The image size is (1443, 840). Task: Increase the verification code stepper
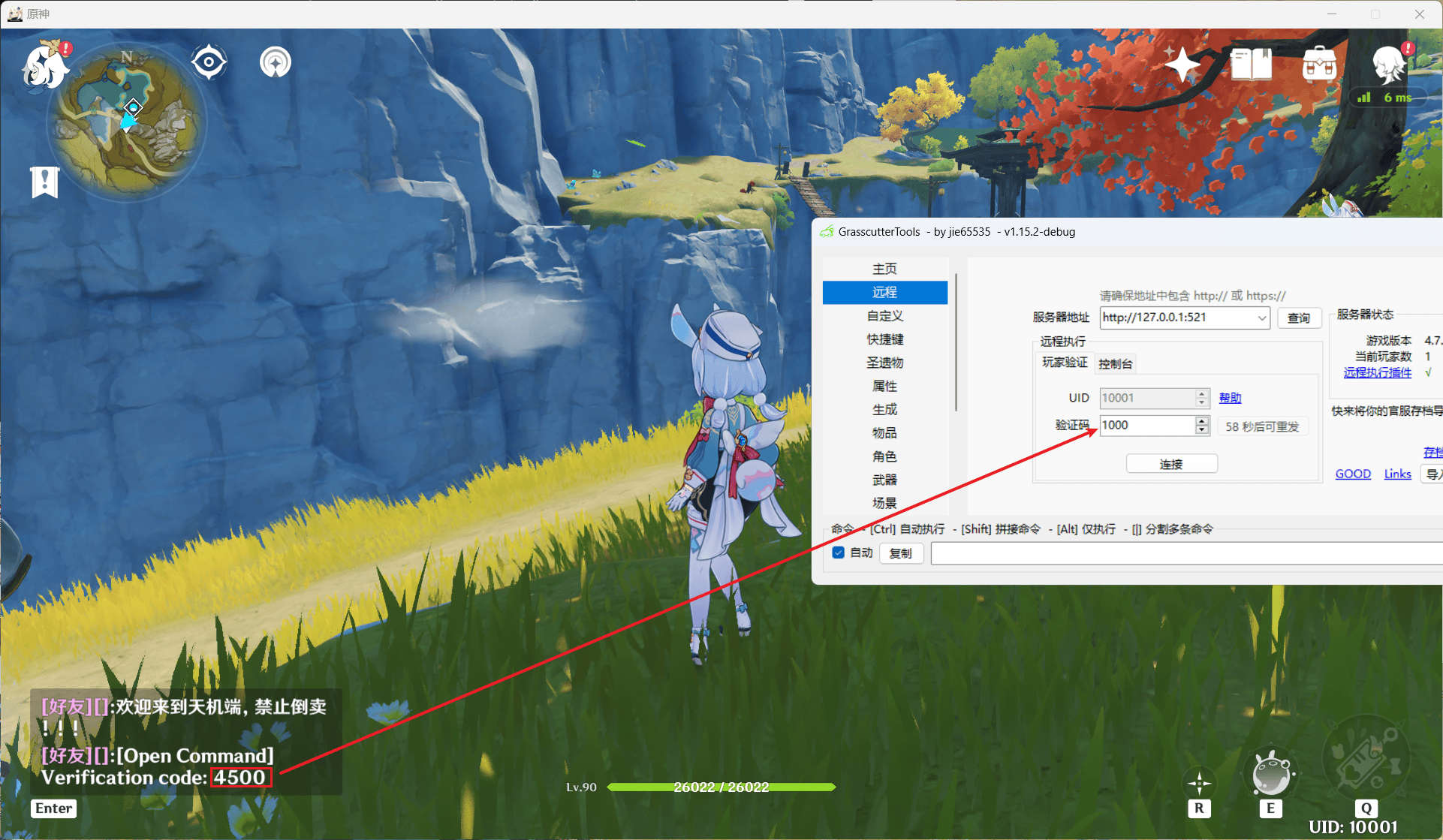pyautogui.click(x=1202, y=420)
